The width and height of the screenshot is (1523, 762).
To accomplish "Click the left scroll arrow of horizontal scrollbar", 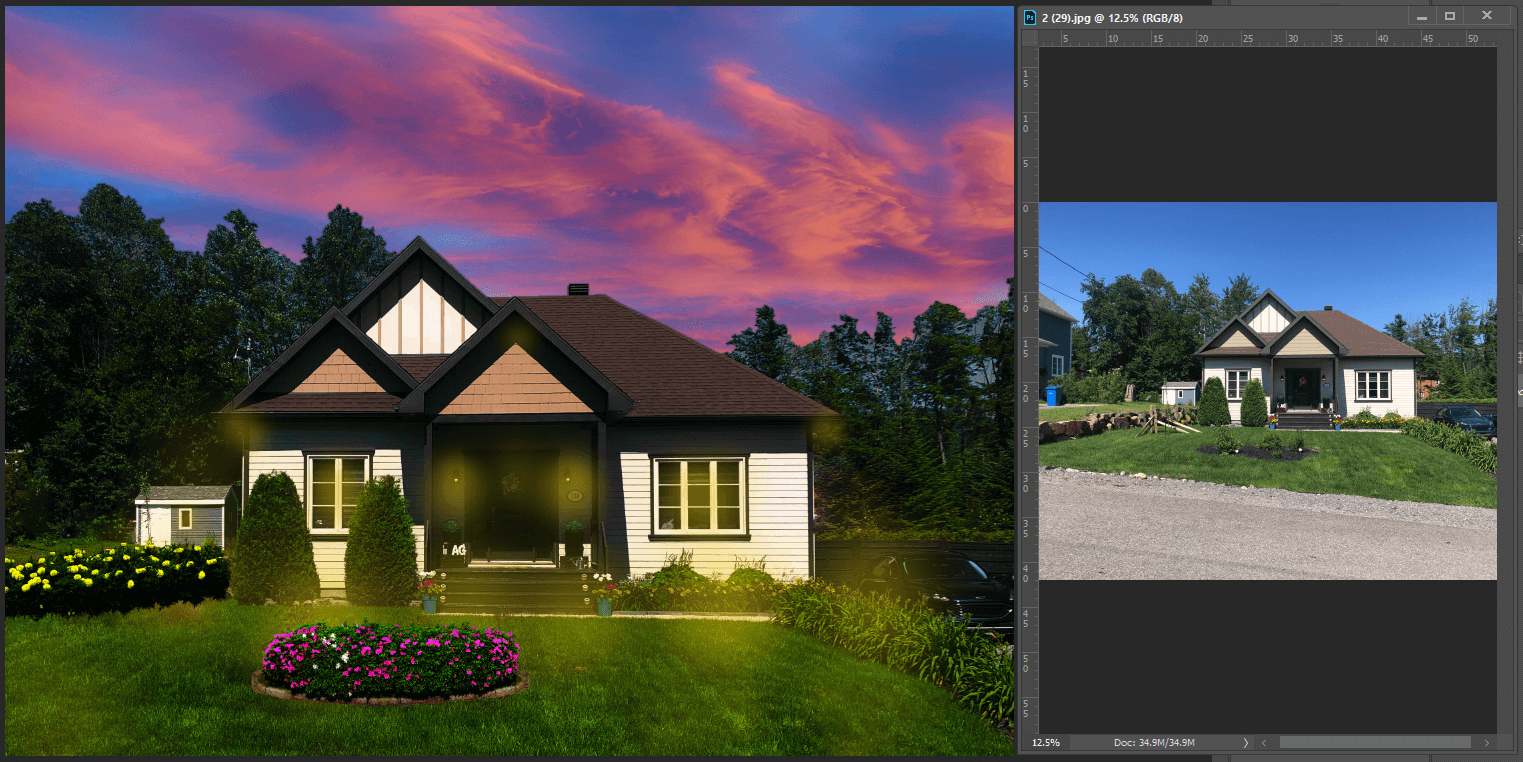I will click(1265, 743).
